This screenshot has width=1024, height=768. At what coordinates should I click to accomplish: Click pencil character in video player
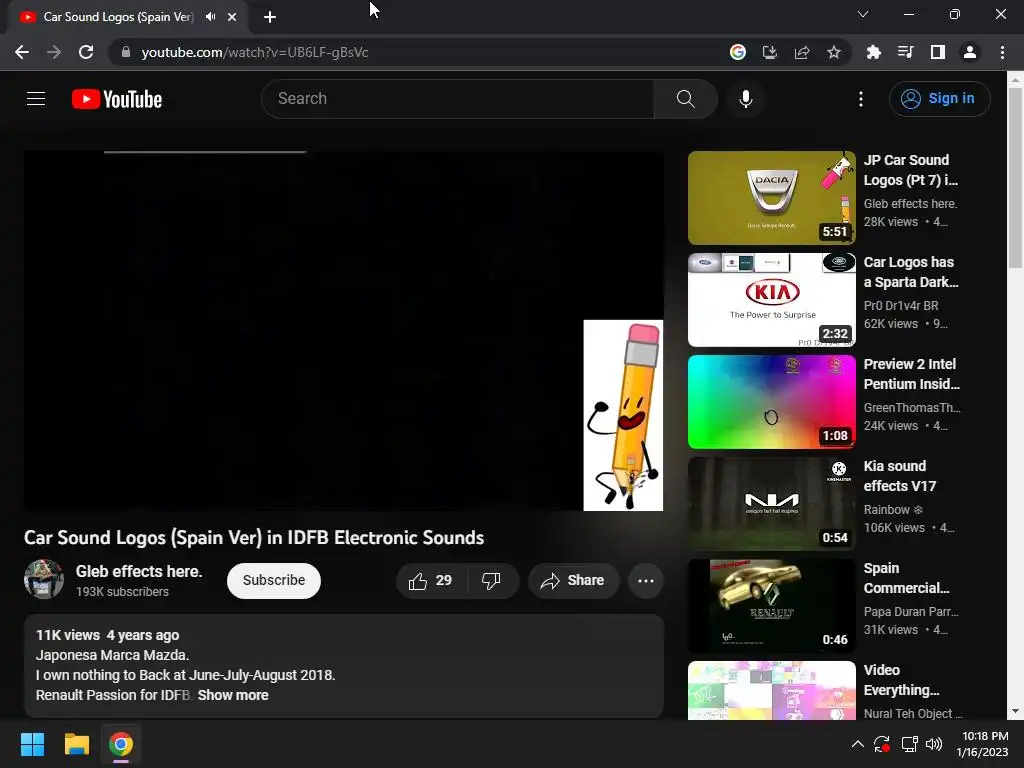[623, 415]
